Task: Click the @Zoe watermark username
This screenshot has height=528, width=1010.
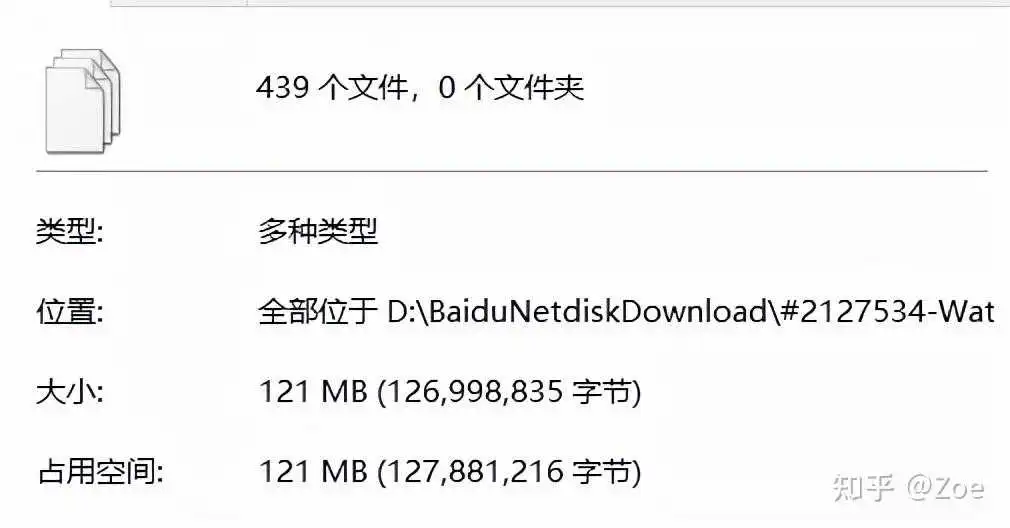Action: (x=946, y=488)
